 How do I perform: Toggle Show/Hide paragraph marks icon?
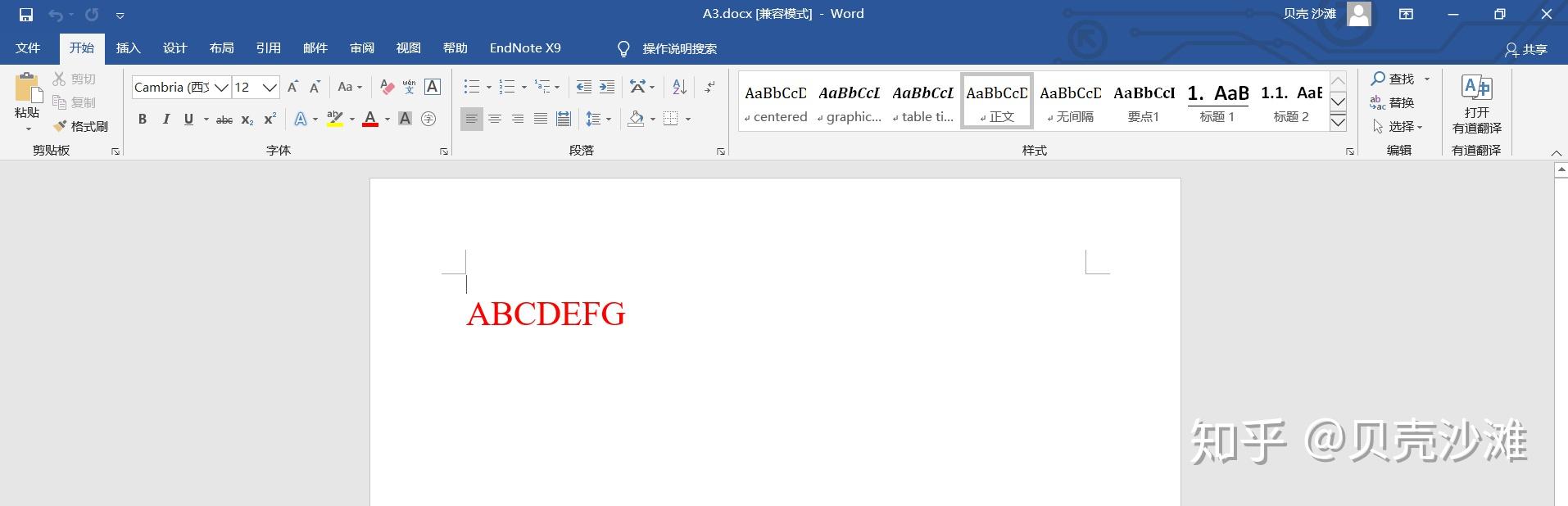click(709, 87)
